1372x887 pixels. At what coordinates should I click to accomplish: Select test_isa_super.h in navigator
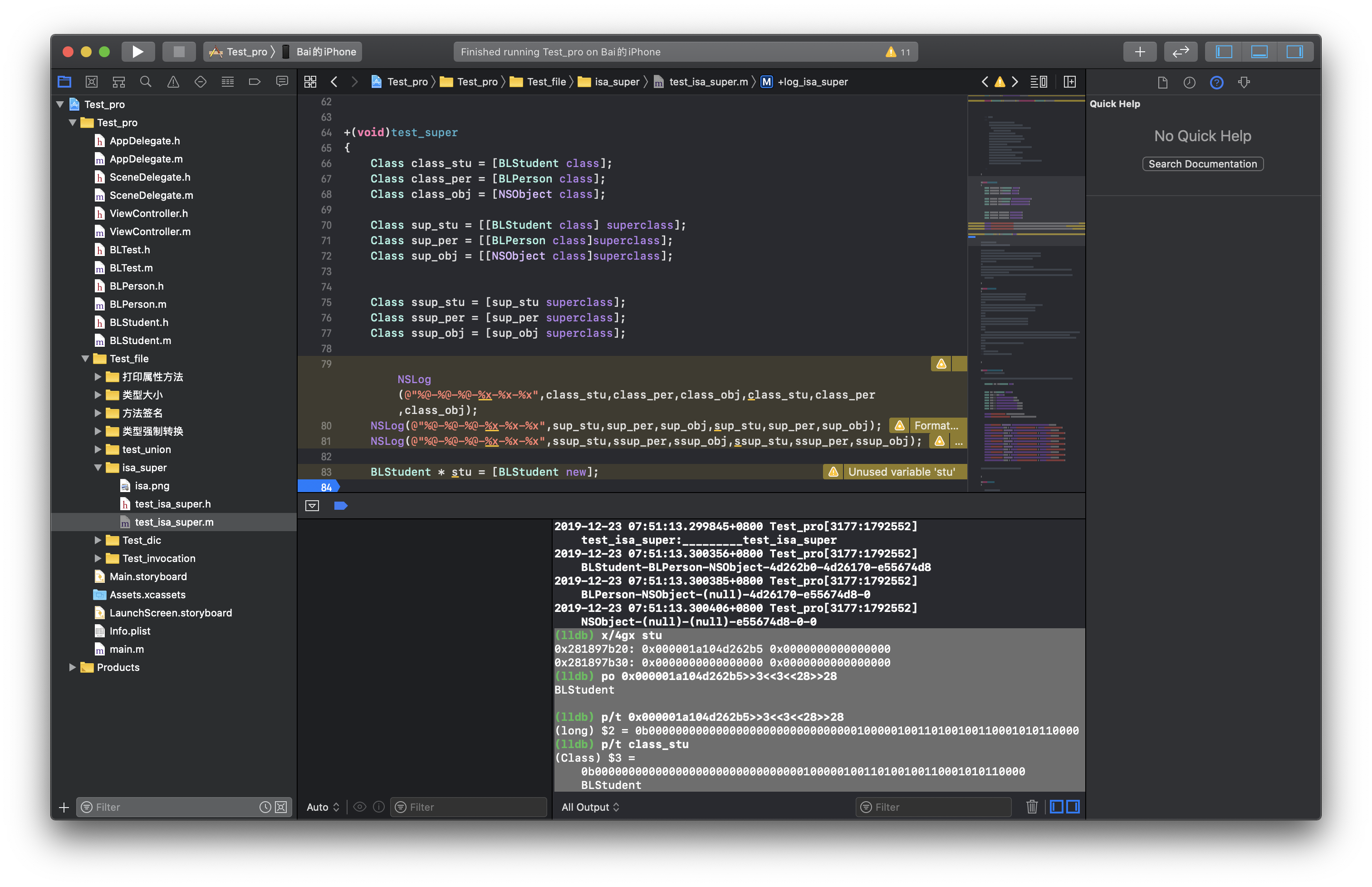[173, 504]
